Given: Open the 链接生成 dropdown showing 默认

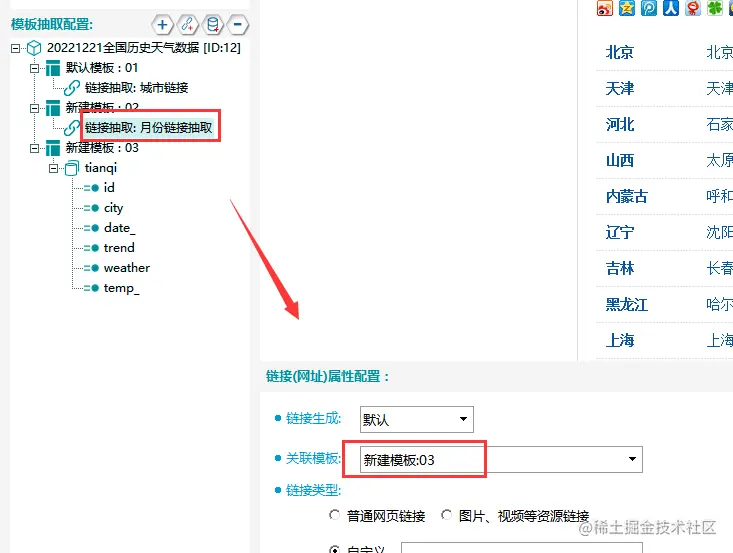Looking at the screenshot, I should [417, 419].
